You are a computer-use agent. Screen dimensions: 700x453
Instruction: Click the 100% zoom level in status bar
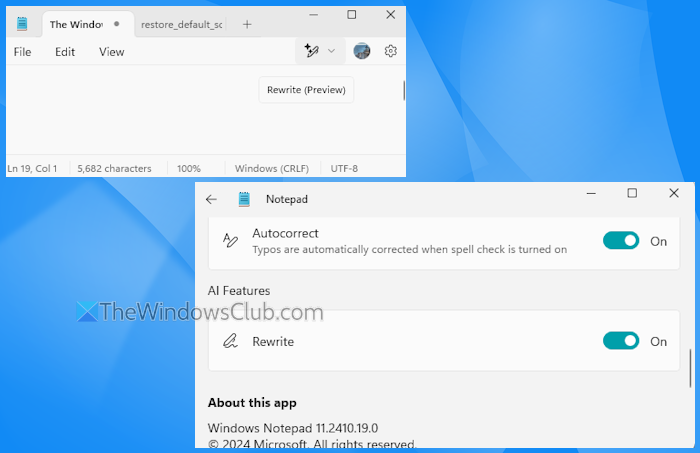click(189, 169)
